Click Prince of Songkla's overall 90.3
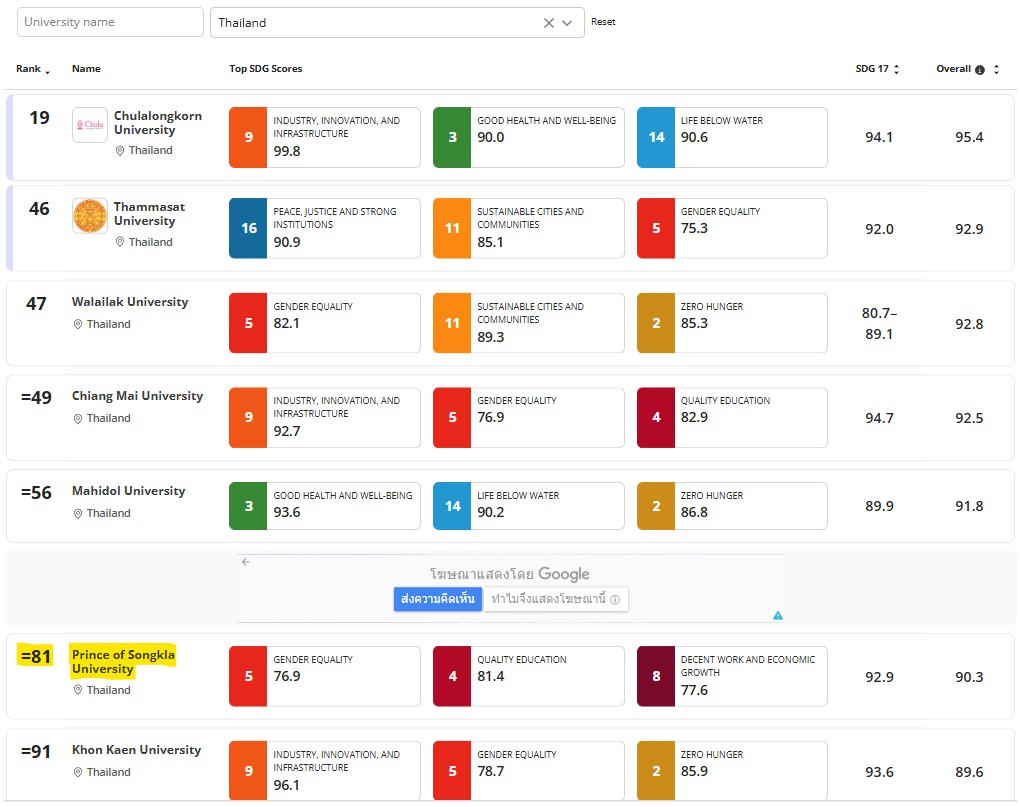Screen dimensions: 1020x807 pos(969,677)
